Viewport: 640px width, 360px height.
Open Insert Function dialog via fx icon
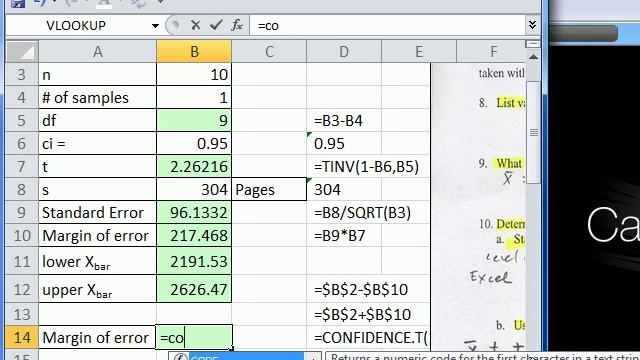(x=237, y=26)
